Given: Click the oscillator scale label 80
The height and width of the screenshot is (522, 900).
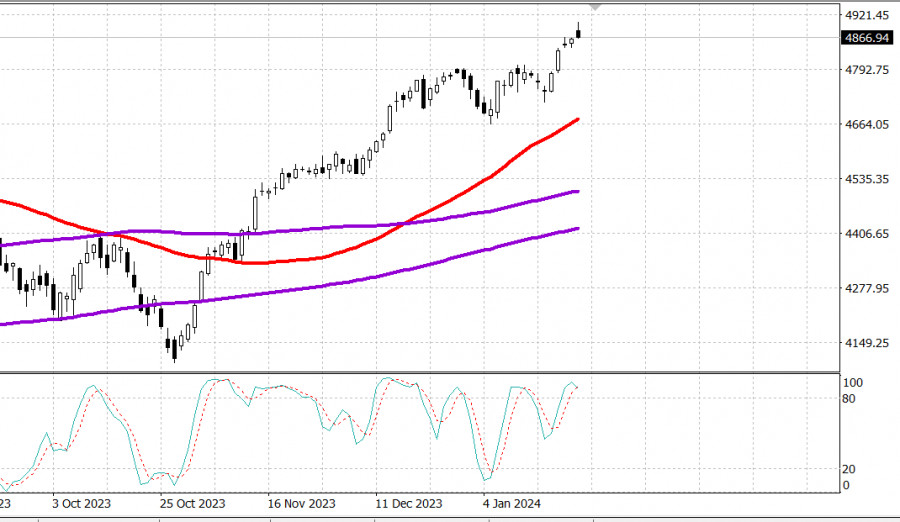Looking at the screenshot, I should point(849,399).
